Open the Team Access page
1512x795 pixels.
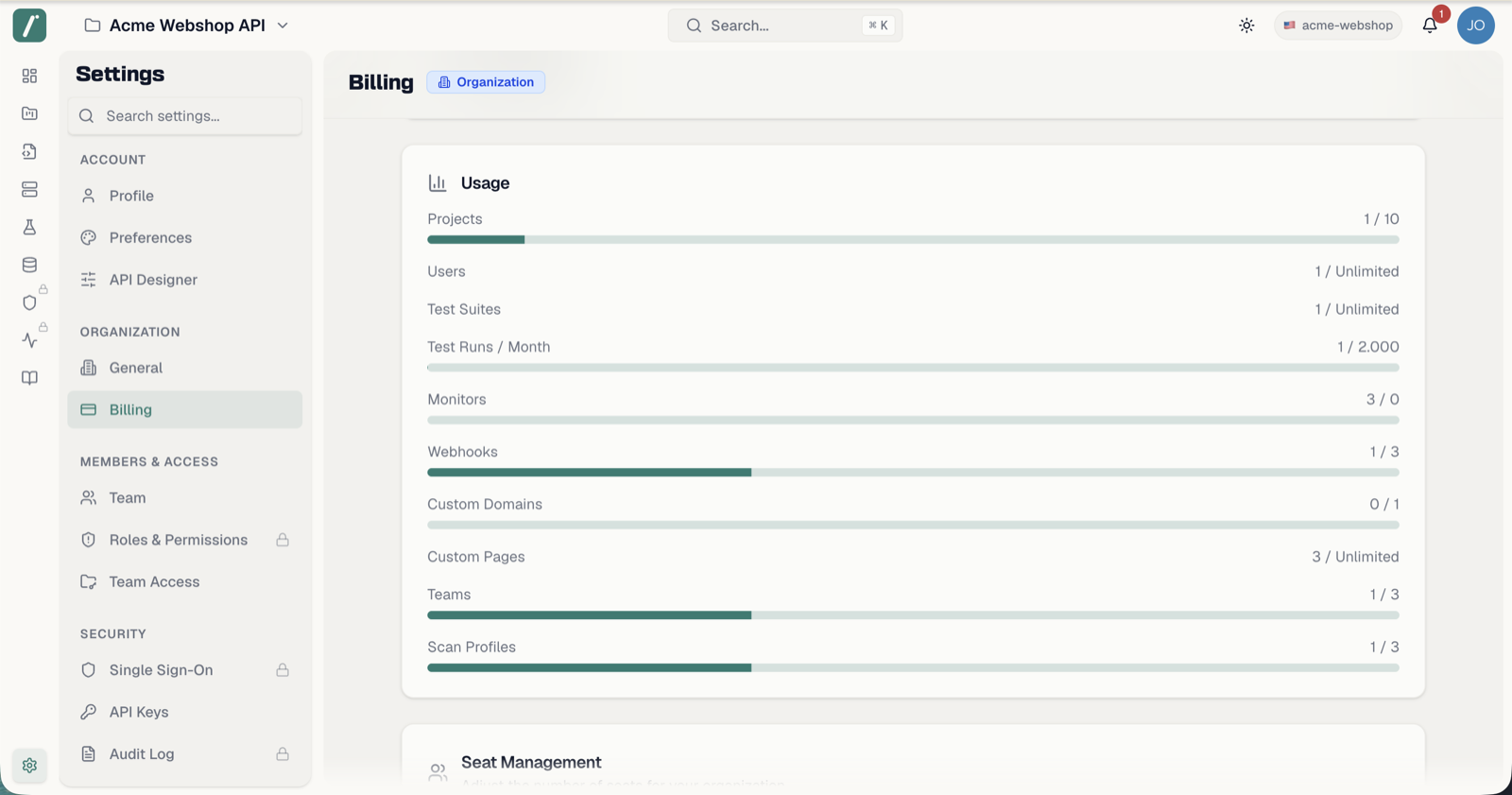tap(185, 582)
